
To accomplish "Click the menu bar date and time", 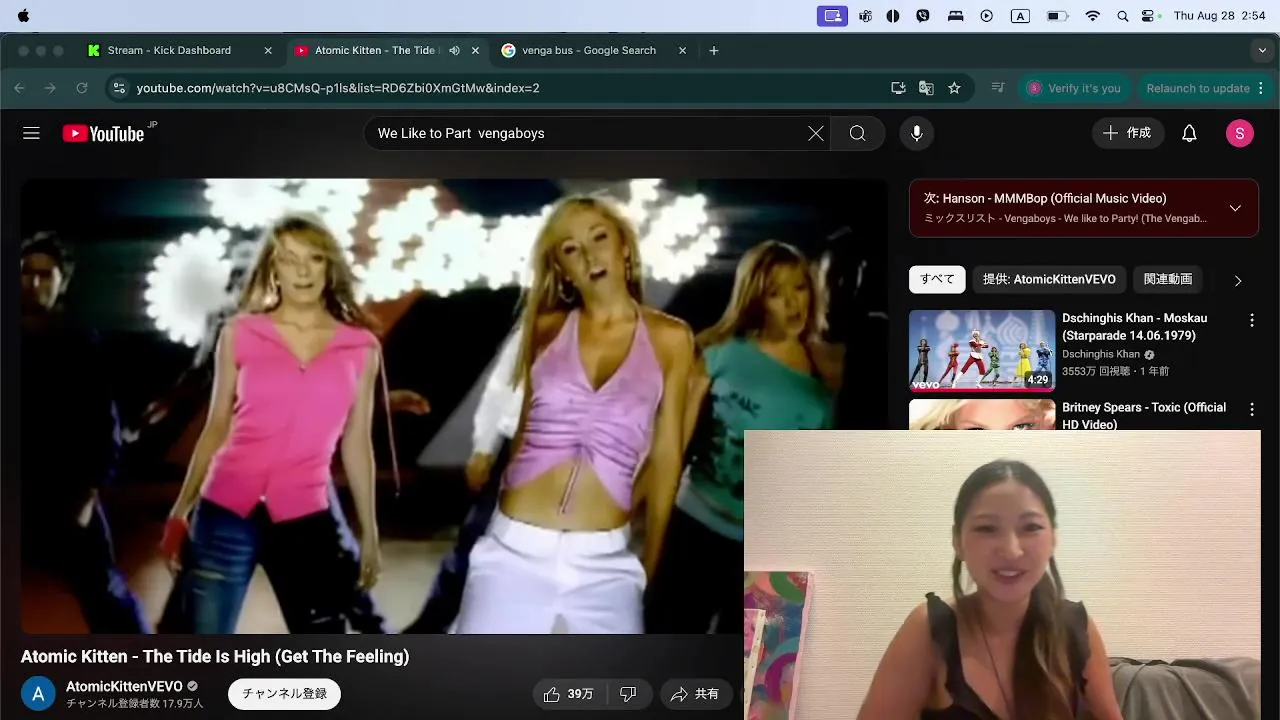I will (1219, 16).
